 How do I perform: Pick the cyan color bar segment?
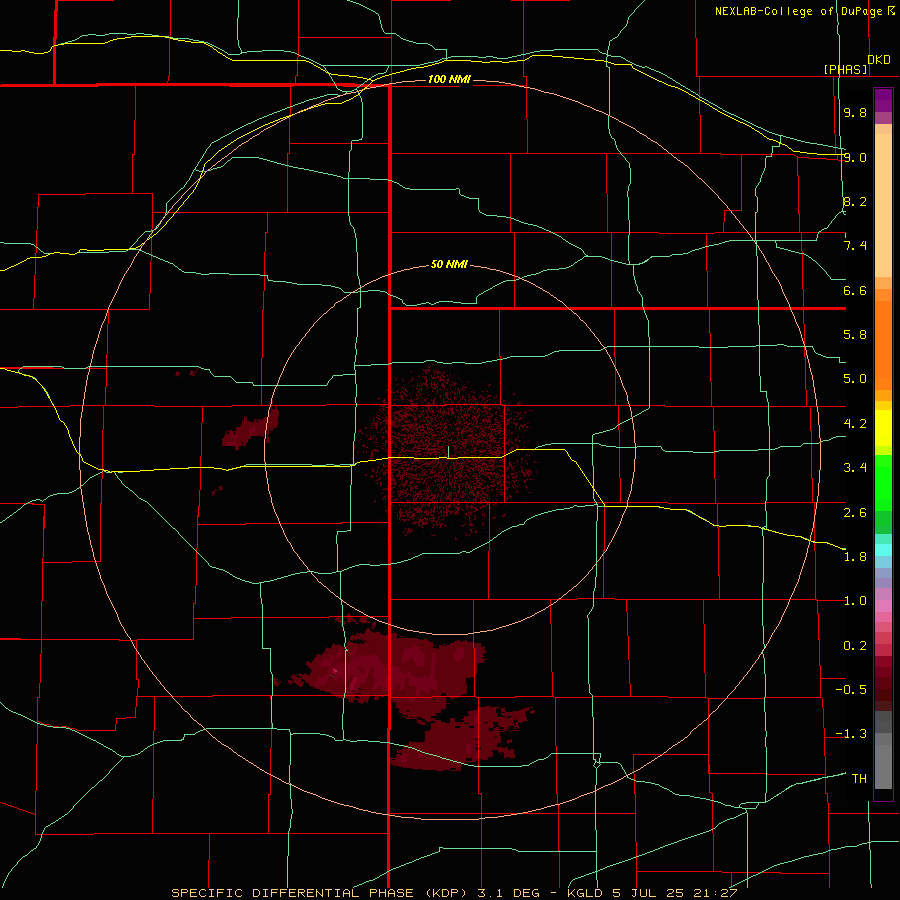(883, 550)
